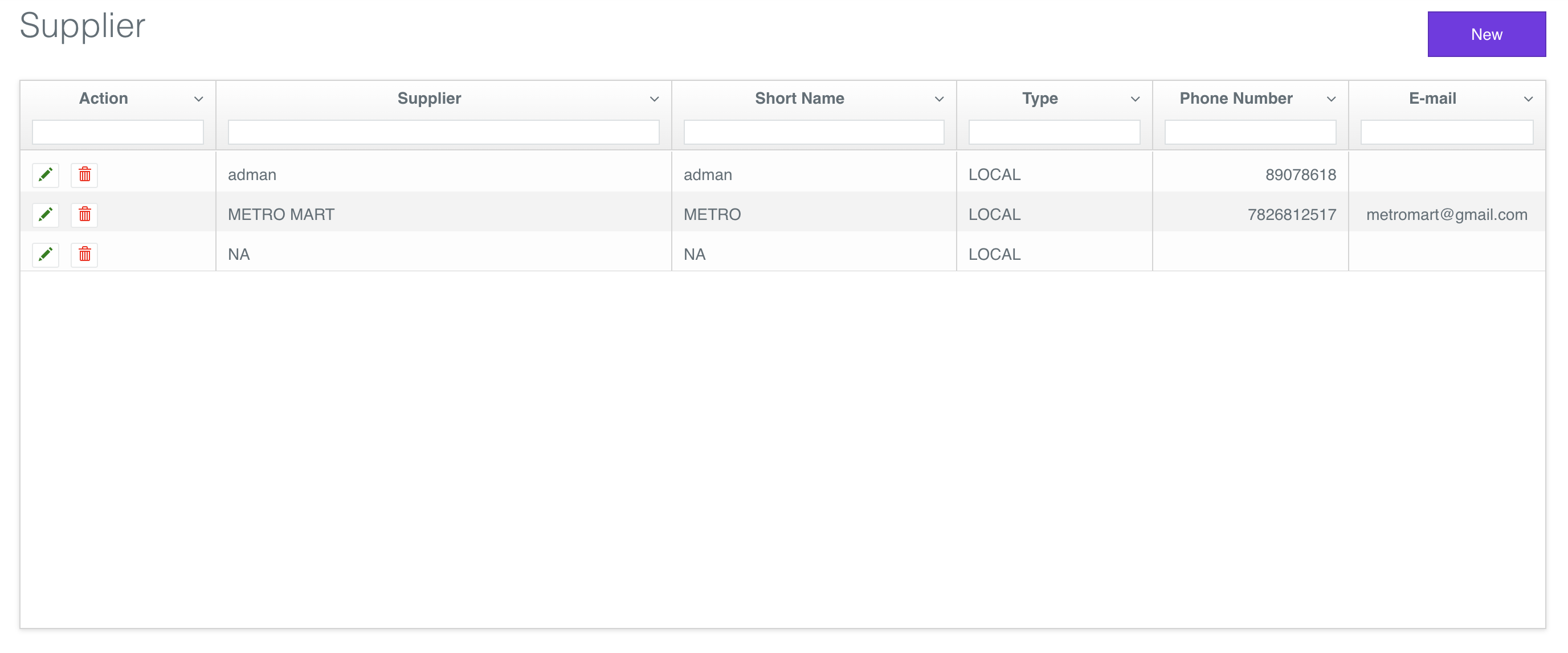
Task: Open the Action column dropdown
Action: coord(199,98)
